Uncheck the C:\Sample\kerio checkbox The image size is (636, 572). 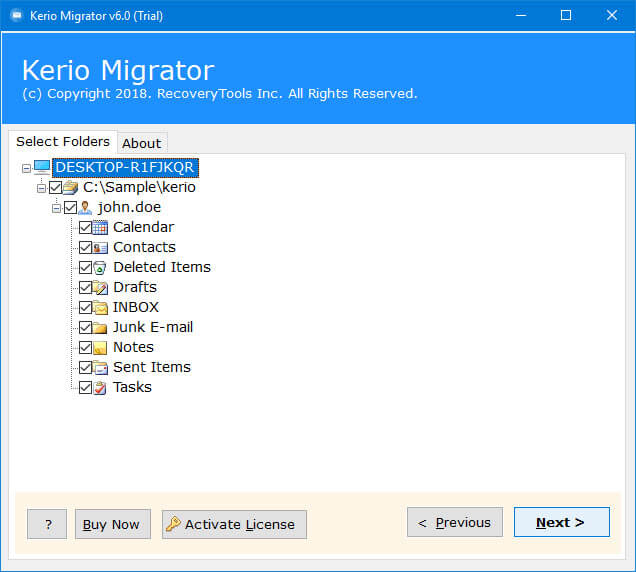(56, 187)
